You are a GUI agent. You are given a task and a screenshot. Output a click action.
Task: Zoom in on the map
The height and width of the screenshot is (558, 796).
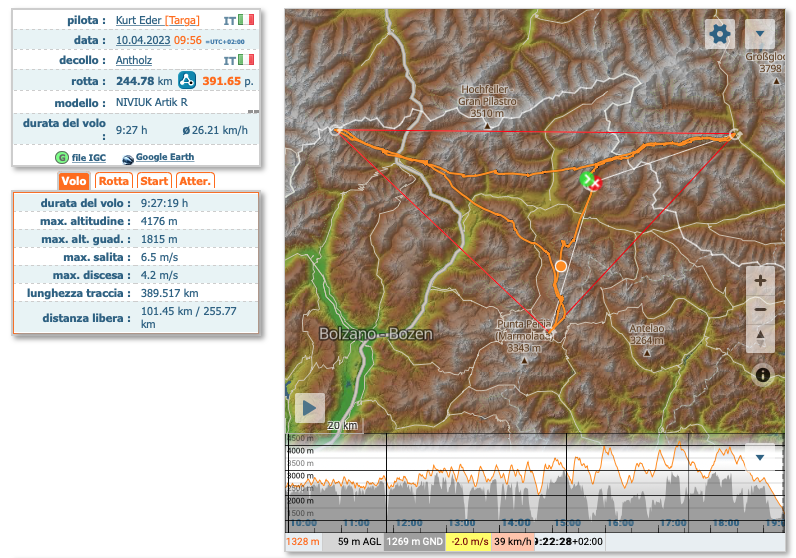[x=760, y=280]
